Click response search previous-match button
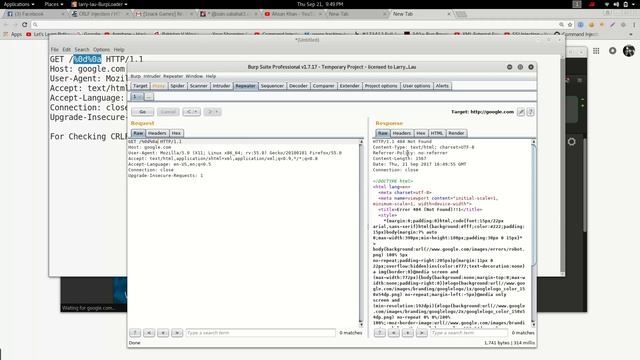Screen dimensions: 640x360 [394, 333]
